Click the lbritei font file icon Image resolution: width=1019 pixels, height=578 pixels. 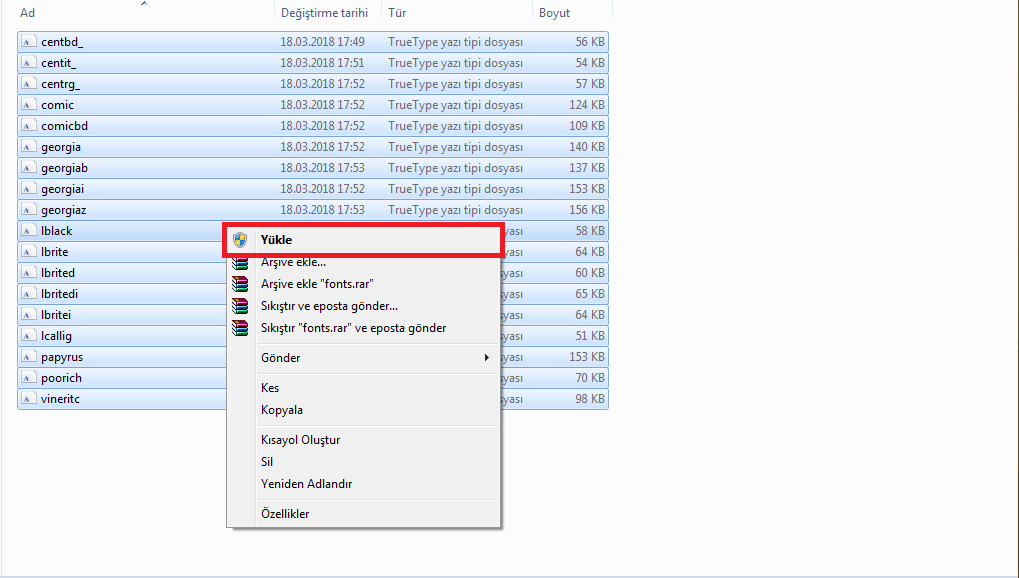(x=29, y=315)
